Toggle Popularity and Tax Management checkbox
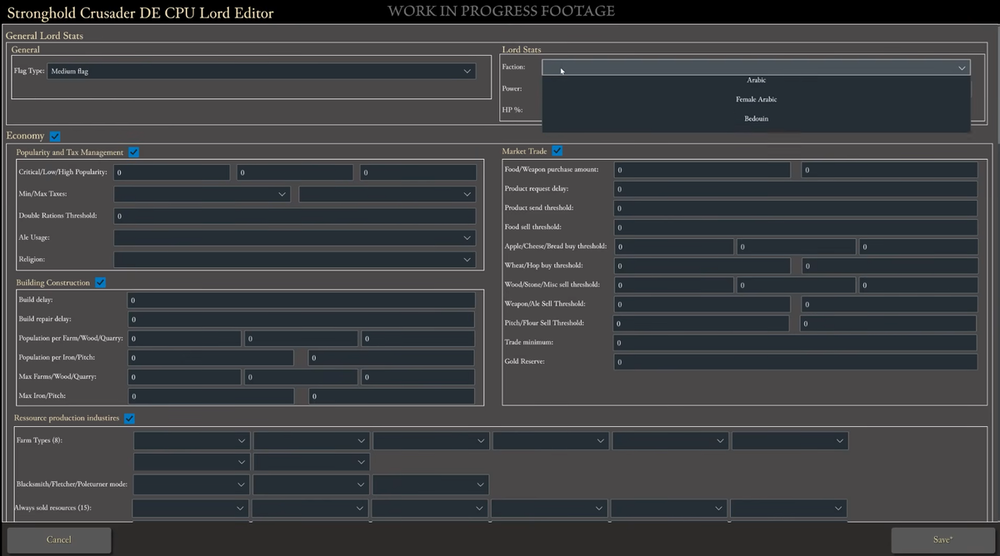 point(134,152)
